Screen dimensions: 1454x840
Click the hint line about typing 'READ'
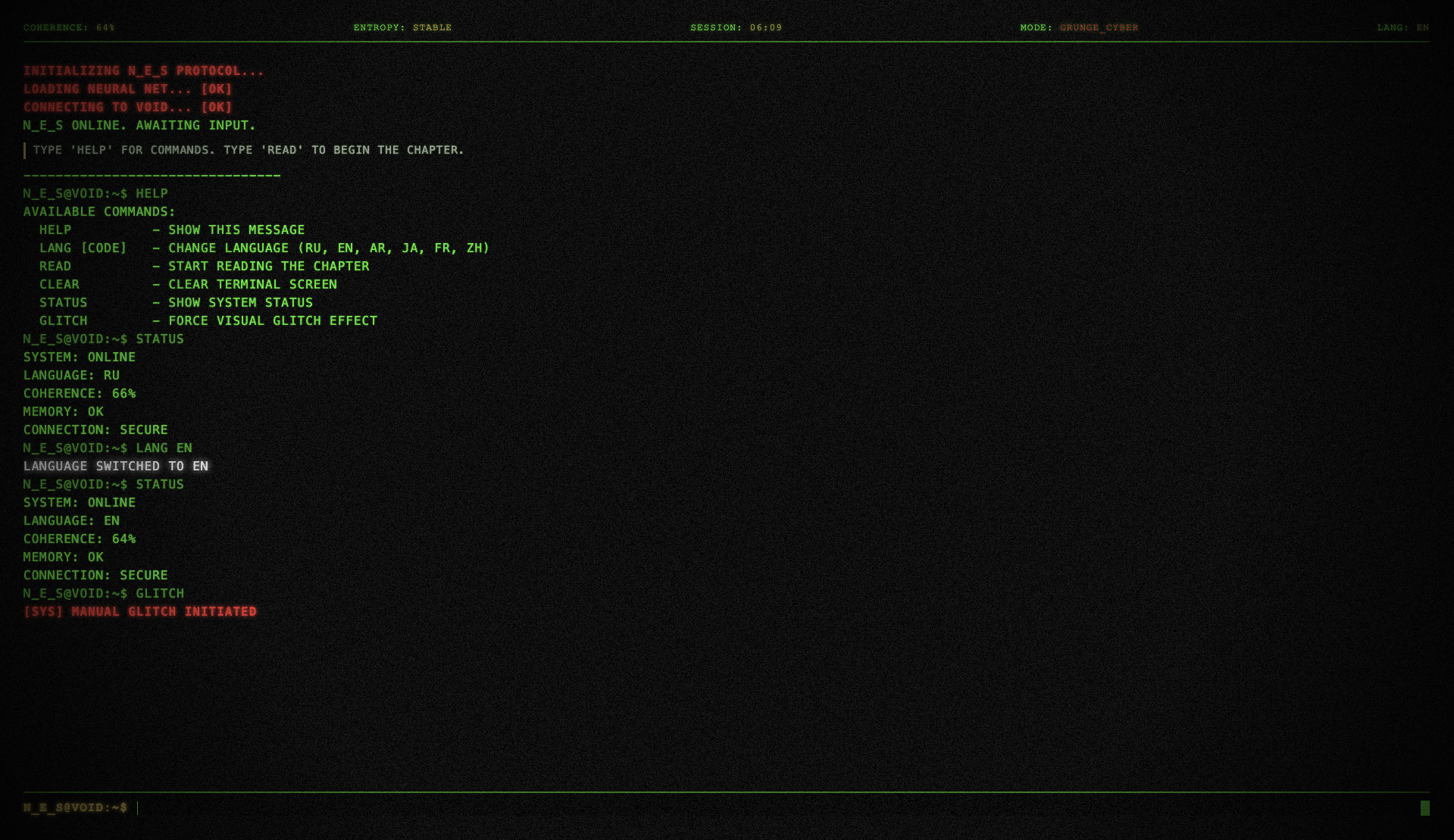[248, 150]
